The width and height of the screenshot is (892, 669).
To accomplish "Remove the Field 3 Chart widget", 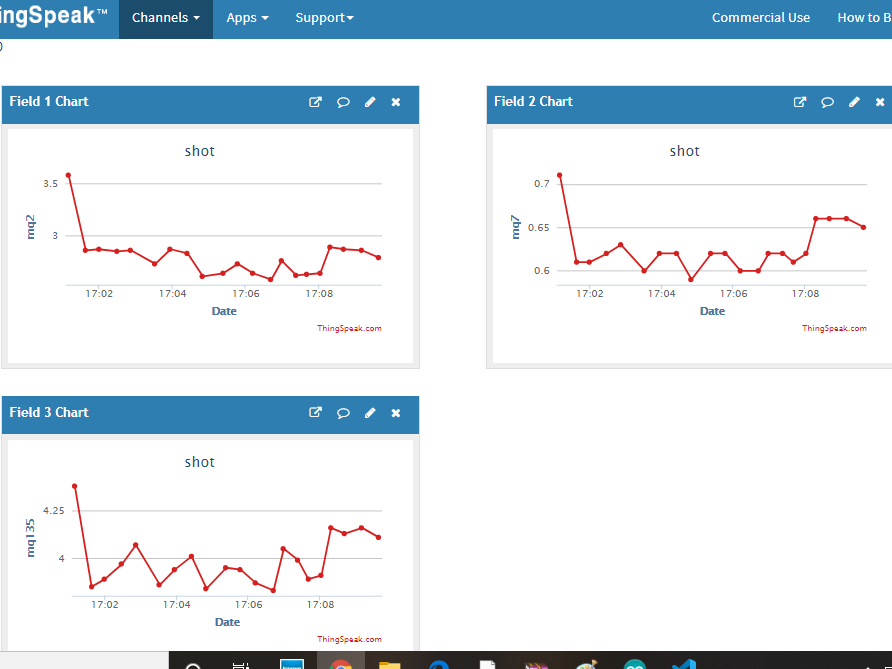I will pos(396,413).
